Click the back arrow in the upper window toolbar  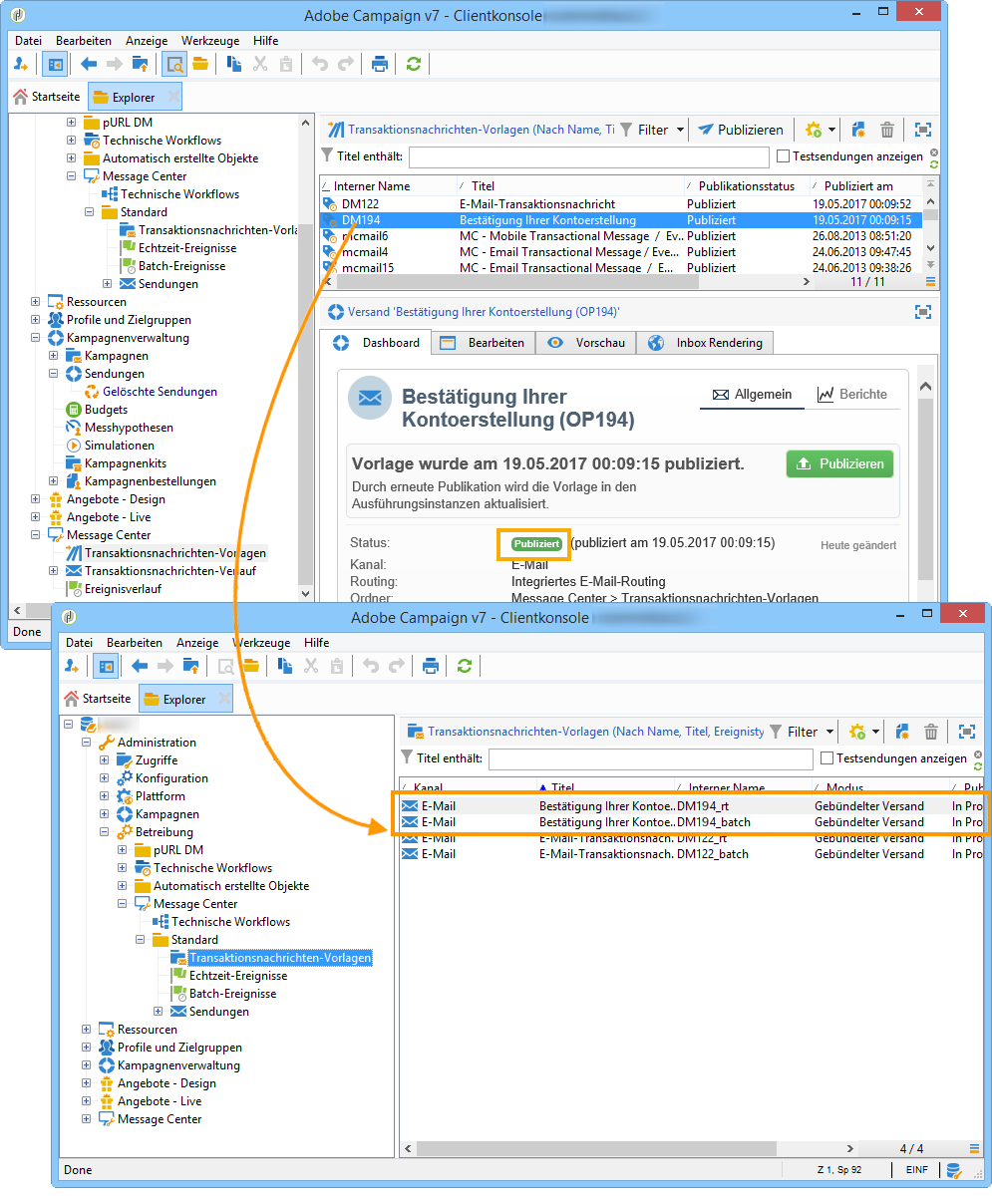89,64
